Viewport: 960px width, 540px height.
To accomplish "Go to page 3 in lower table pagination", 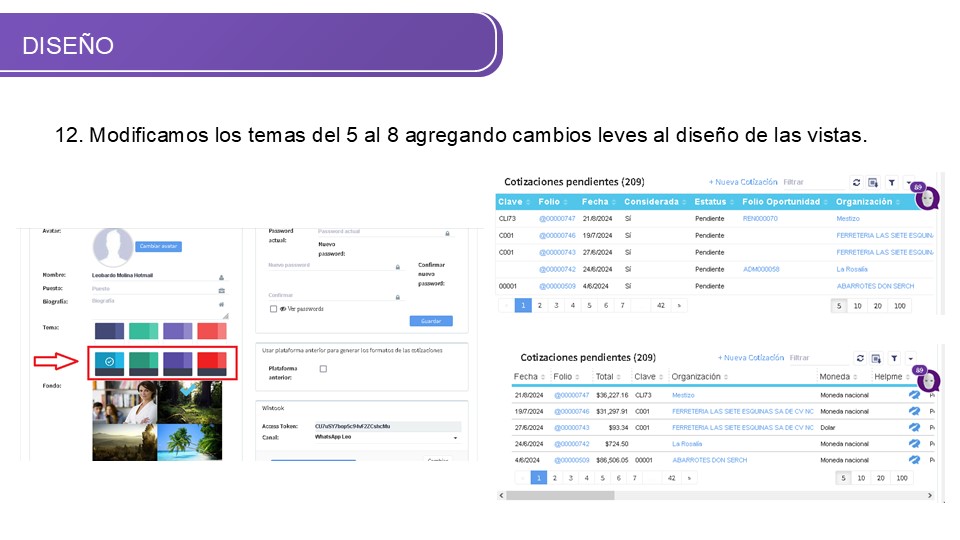I will (571, 478).
